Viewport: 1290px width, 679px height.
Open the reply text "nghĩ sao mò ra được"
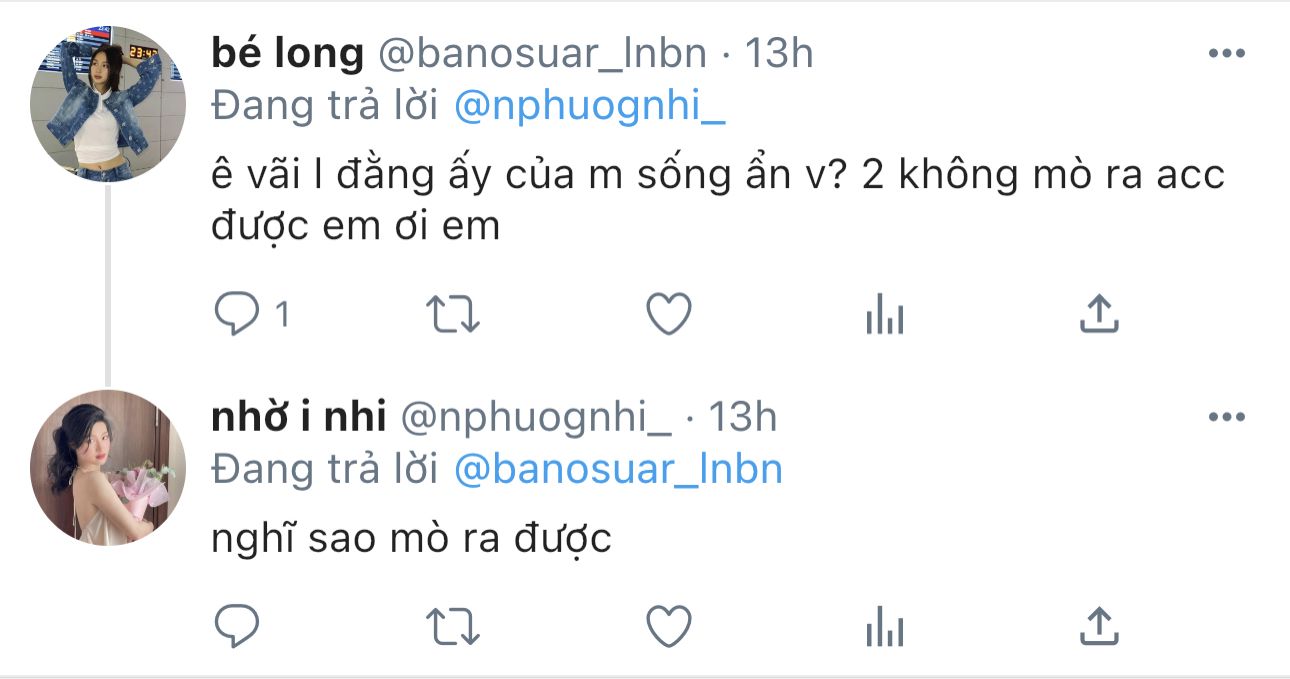pos(411,540)
